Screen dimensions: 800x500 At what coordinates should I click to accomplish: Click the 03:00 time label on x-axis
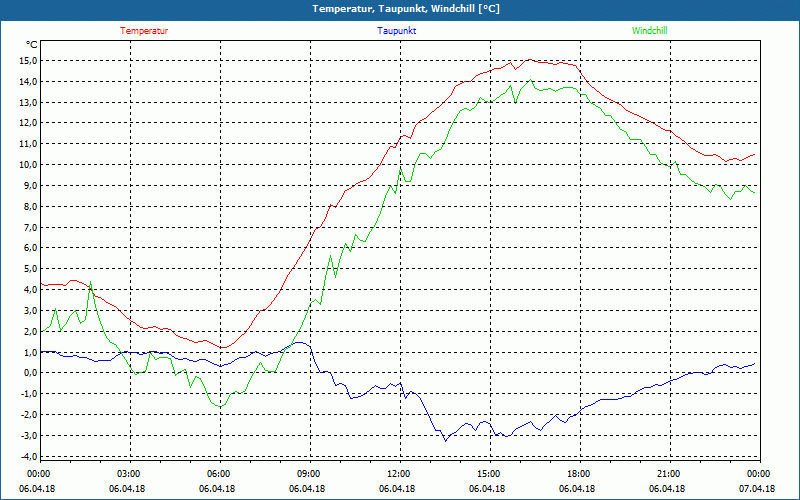[x=131, y=474]
